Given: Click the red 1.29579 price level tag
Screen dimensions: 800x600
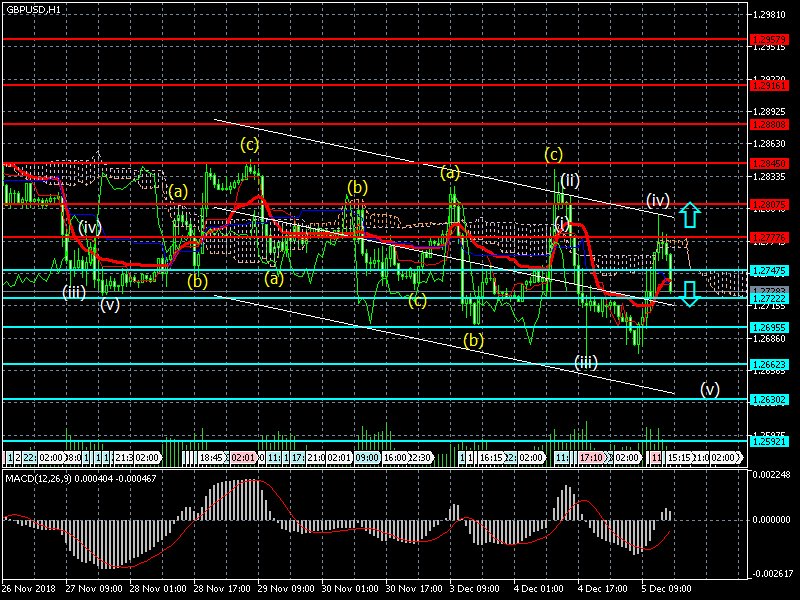Looking at the screenshot, I should [772, 41].
